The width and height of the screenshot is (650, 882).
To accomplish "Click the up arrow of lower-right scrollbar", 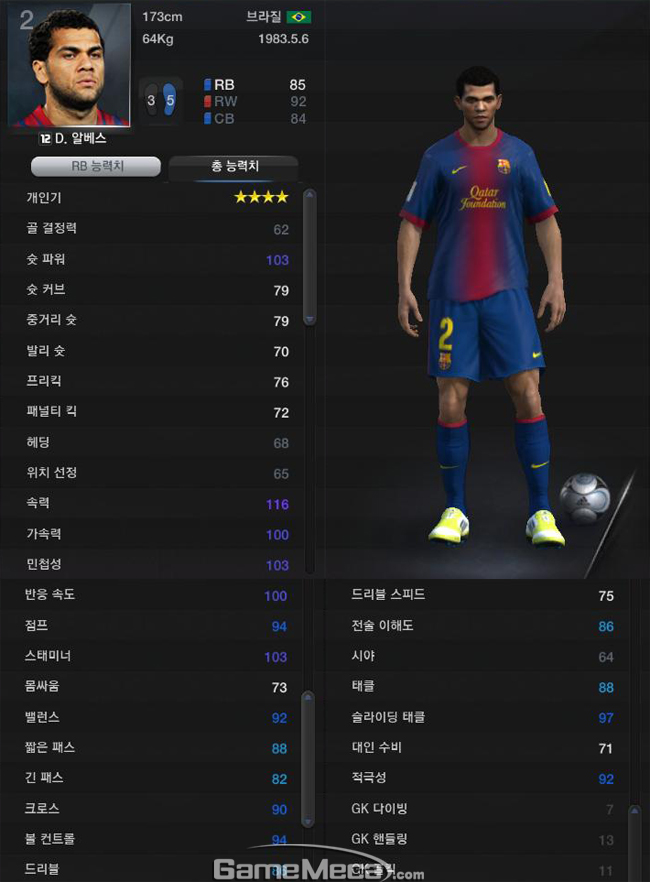I will tap(635, 811).
